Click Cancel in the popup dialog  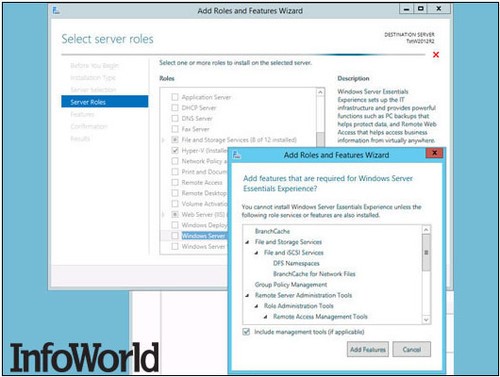pyautogui.click(x=412, y=349)
